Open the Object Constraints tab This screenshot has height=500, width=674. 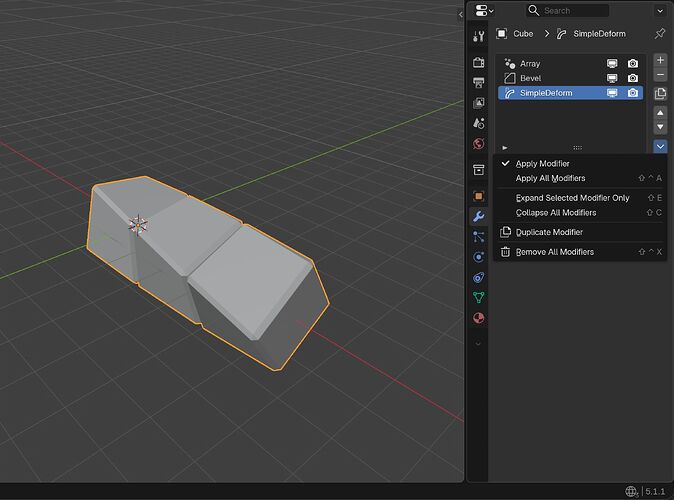tap(478, 277)
